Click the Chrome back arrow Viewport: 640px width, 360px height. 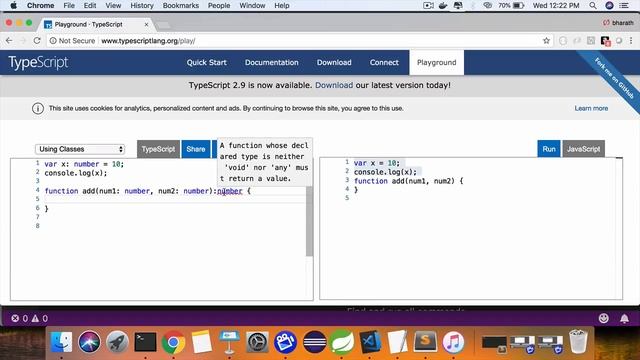click(9, 40)
